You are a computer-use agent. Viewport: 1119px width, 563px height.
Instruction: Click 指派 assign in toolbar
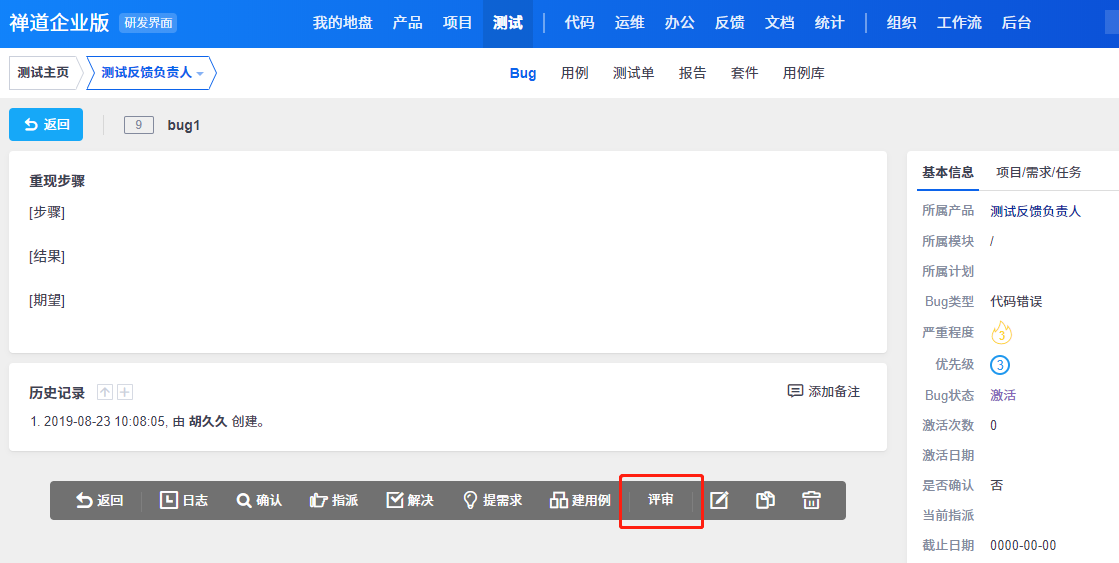pyautogui.click(x=334, y=500)
